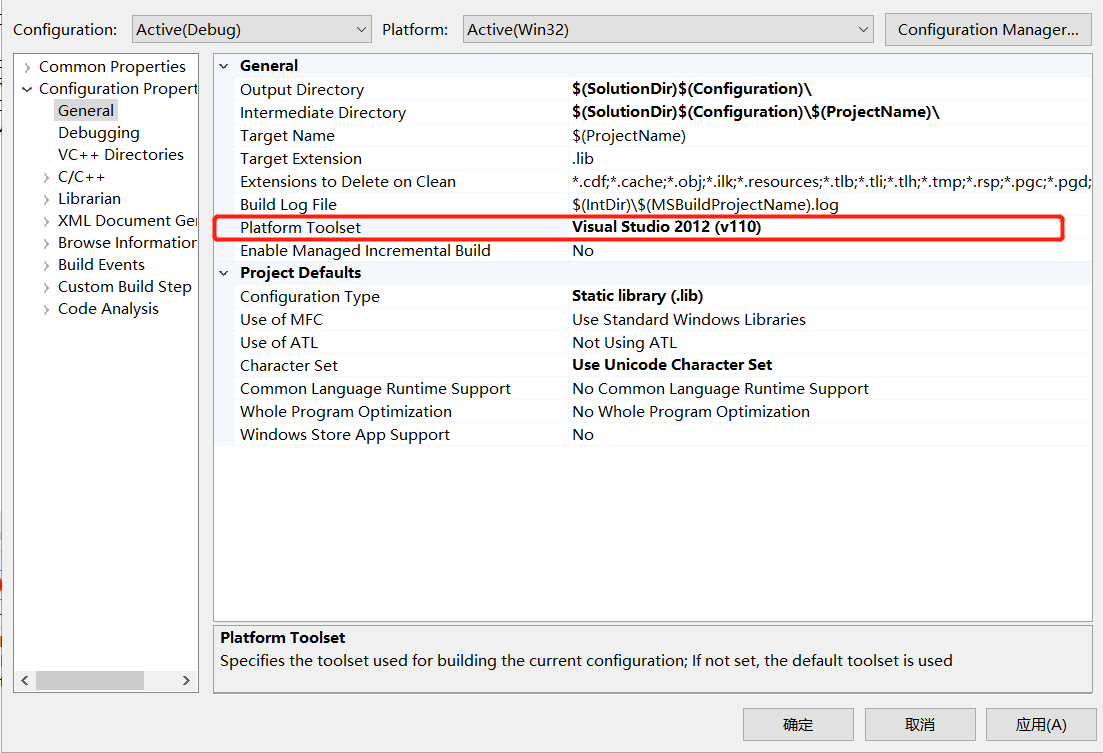This screenshot has width=1103, height=753.
Task: Select the VC++ Directories tree item
Action: tap(121, 154)
